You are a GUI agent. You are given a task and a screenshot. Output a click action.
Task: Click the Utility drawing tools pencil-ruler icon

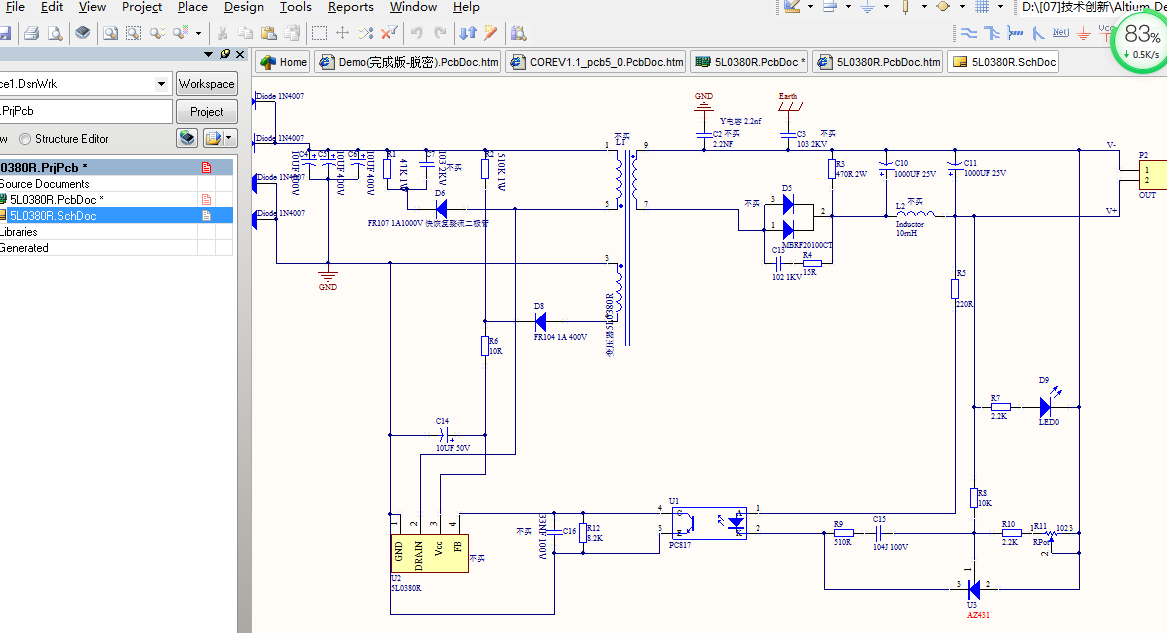pyautogui.click(x=792, y=7)
